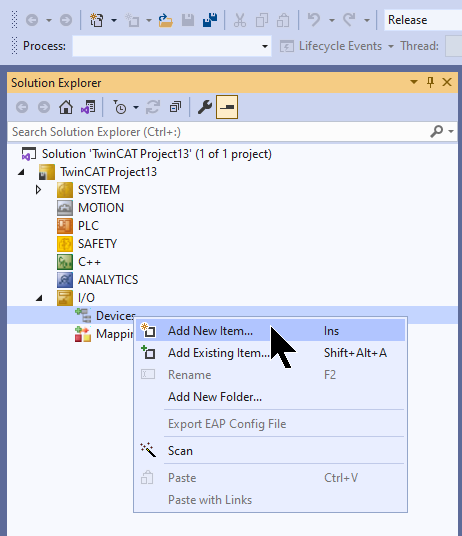This screenshot has height=536, width=462.
Task: Click the Navigate Backward toolbar icon
Action: tap(32, 20)
